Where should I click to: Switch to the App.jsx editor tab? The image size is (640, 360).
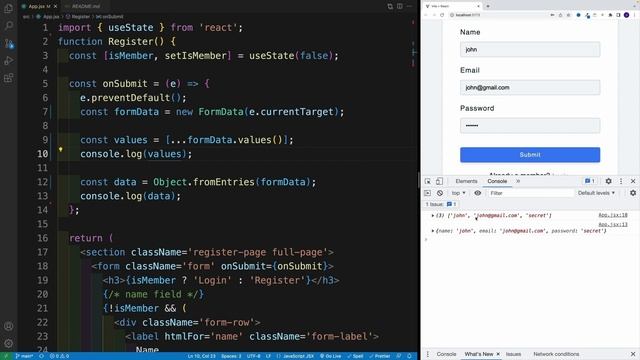39,6
